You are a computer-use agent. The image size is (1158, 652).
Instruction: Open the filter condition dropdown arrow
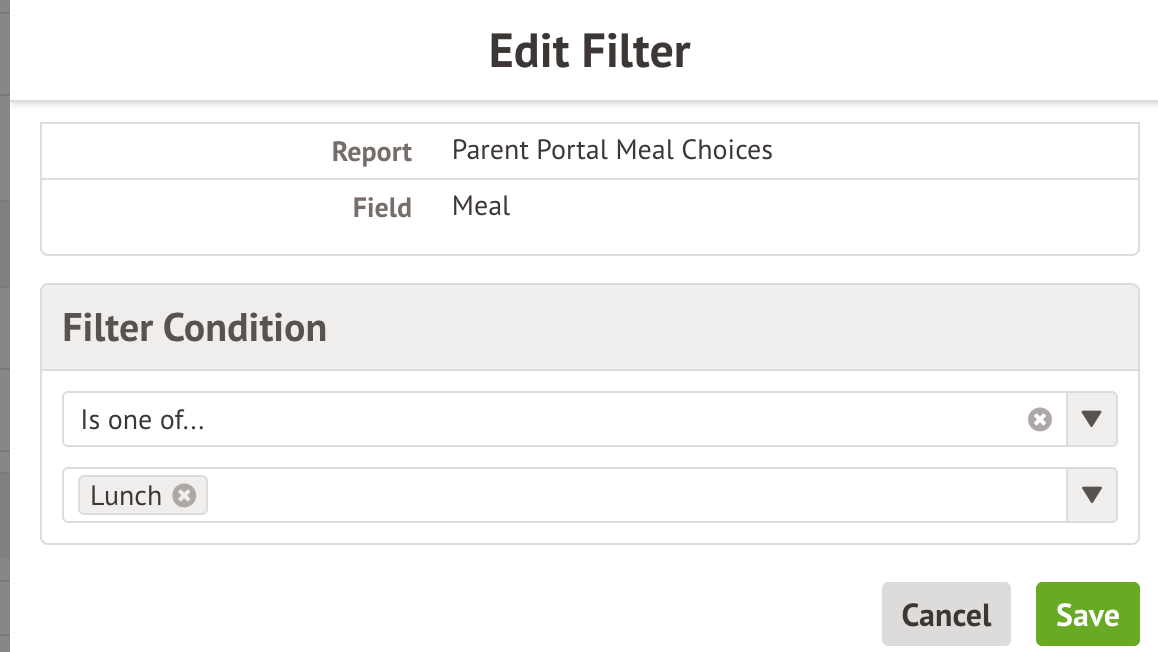point(1092,420)
